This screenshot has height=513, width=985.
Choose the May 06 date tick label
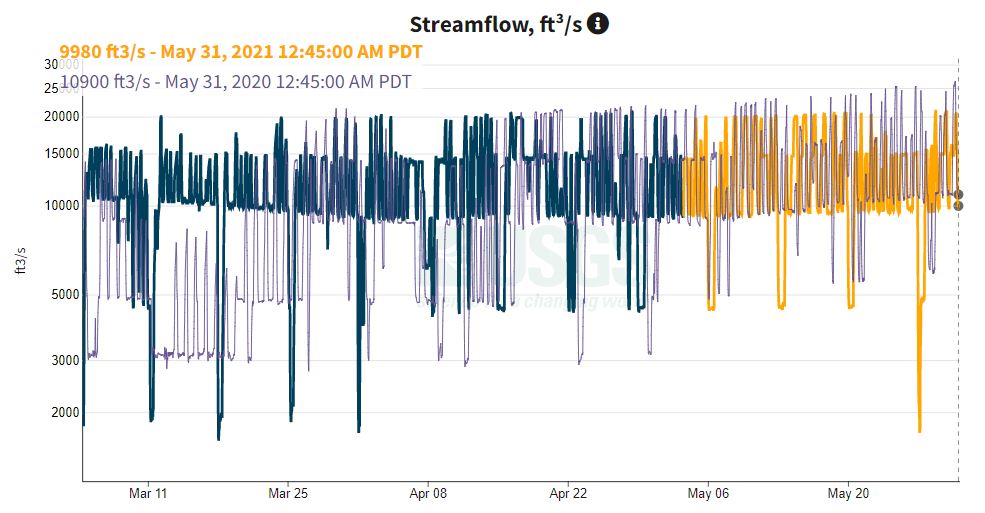(x=707, y=494)
